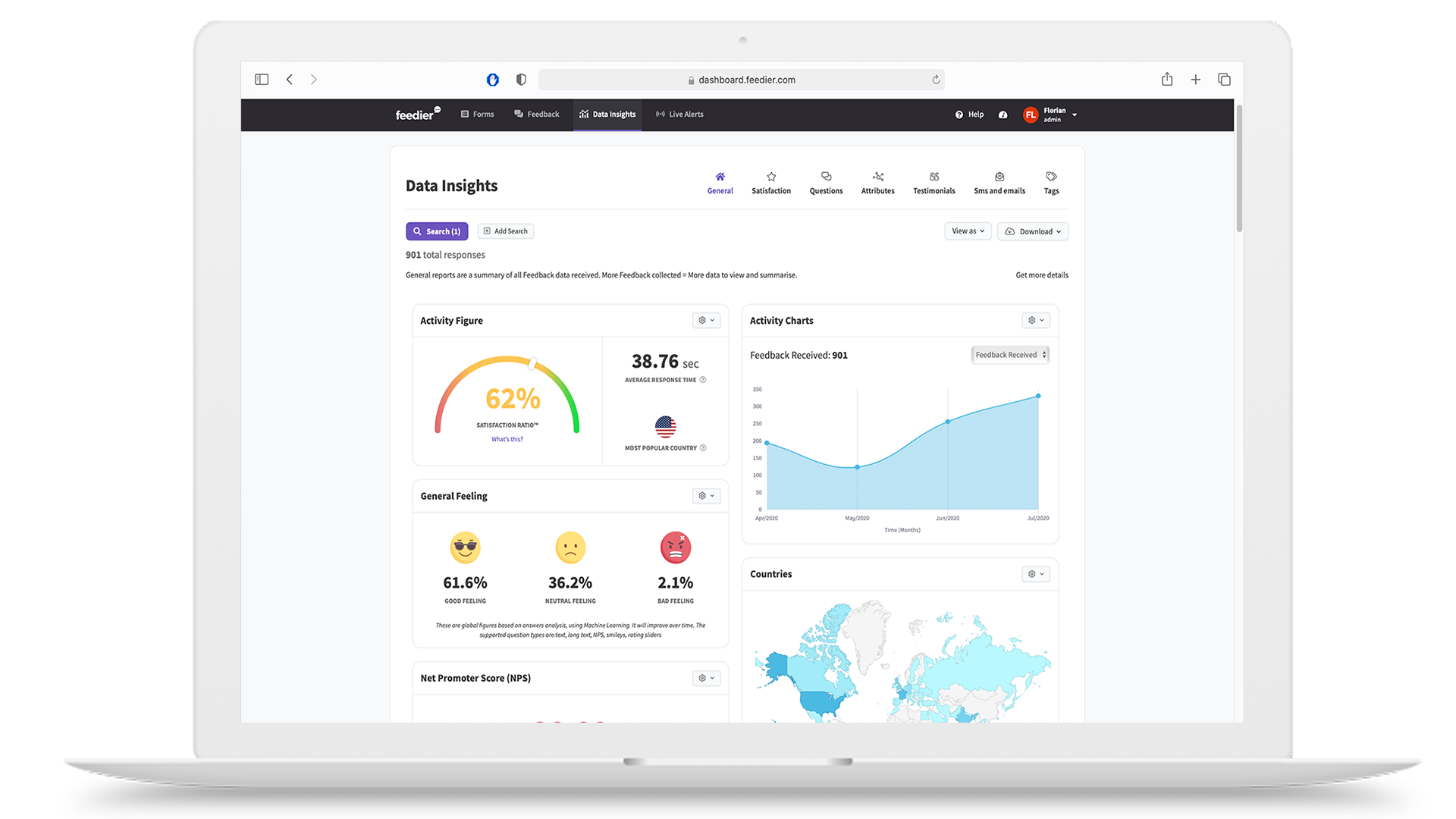Click the average response time help icon

coord(703,380)
